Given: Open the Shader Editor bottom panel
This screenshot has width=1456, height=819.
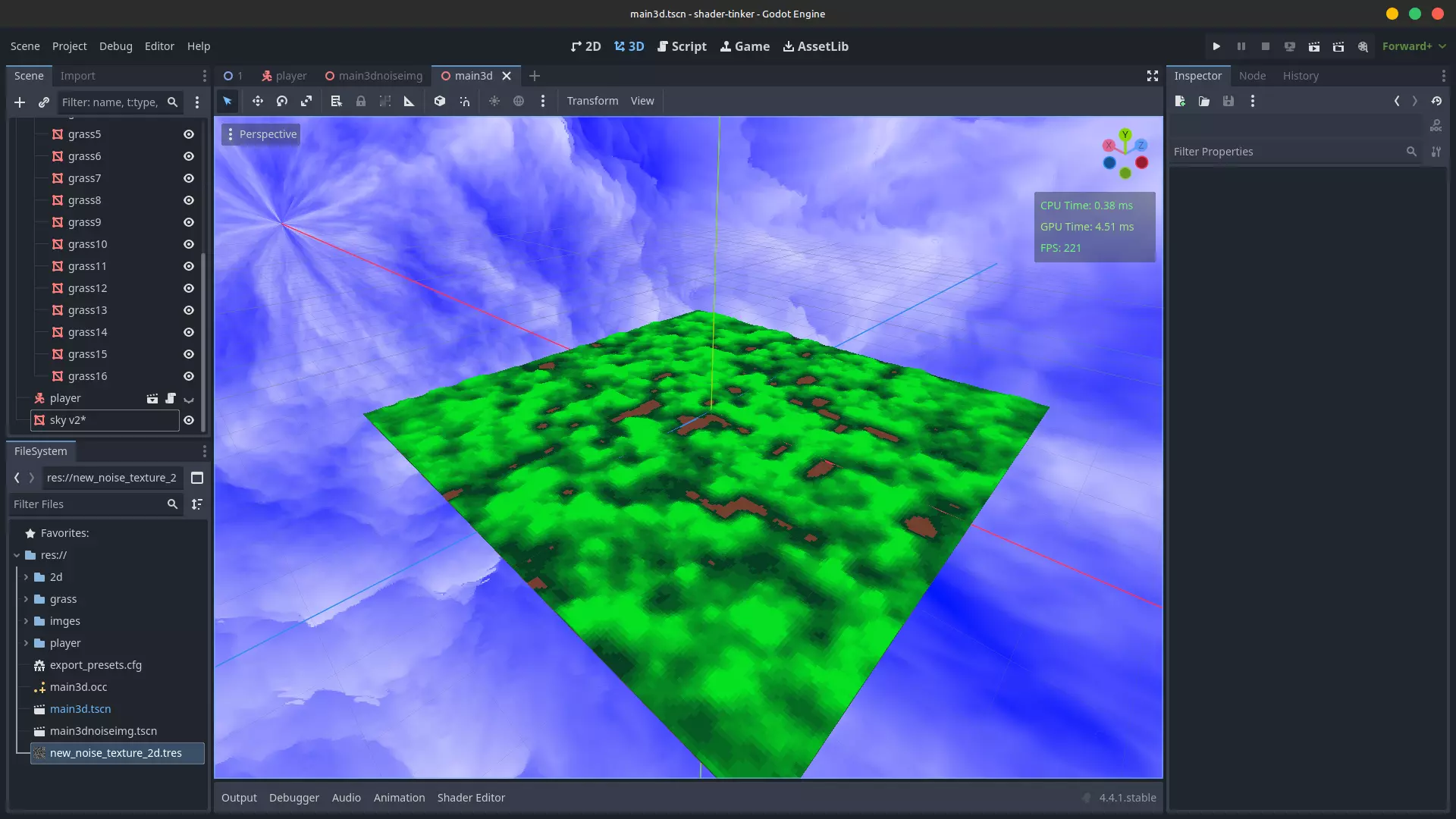Looking at the screenshot, I should coord(471,798).
